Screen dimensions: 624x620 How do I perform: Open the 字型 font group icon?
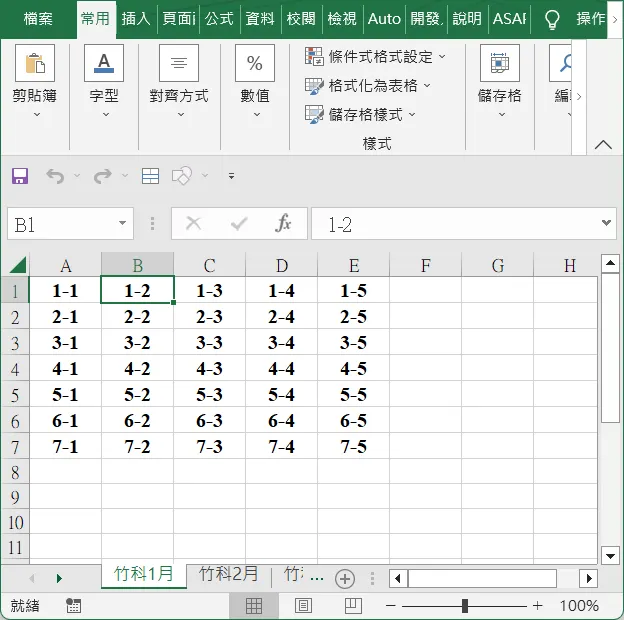coord(104,63)
